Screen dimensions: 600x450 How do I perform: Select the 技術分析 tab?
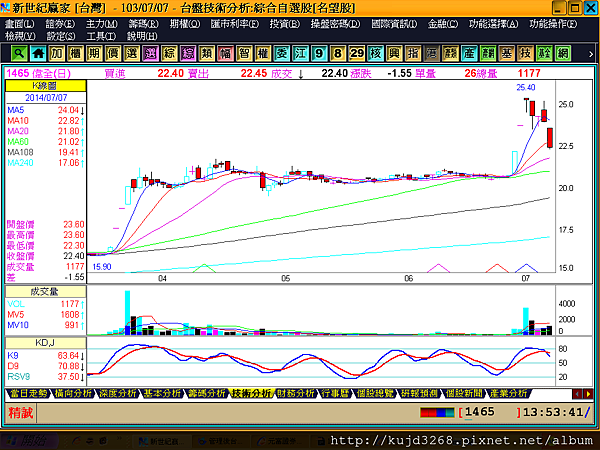tap(251, 393)
